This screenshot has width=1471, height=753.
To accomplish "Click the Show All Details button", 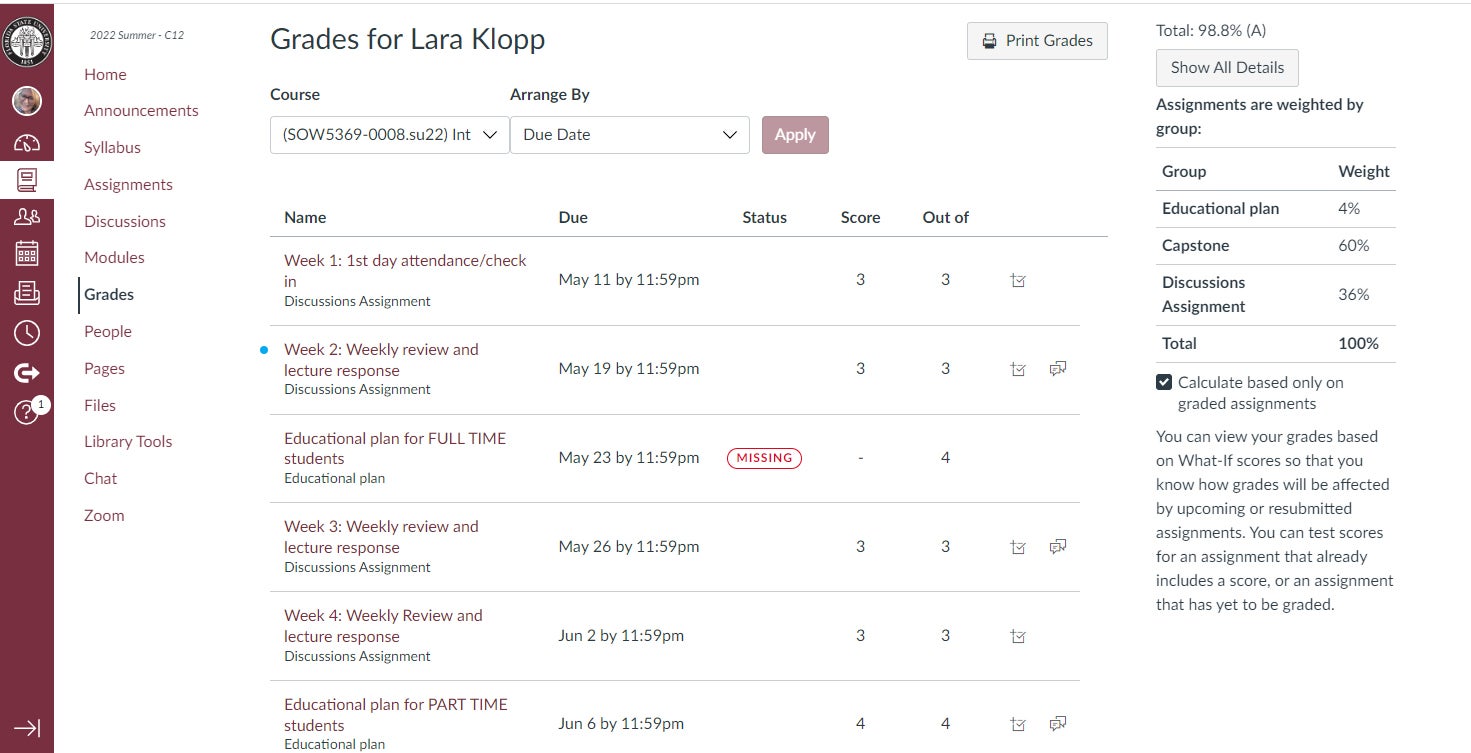I will click(1227, 68).
